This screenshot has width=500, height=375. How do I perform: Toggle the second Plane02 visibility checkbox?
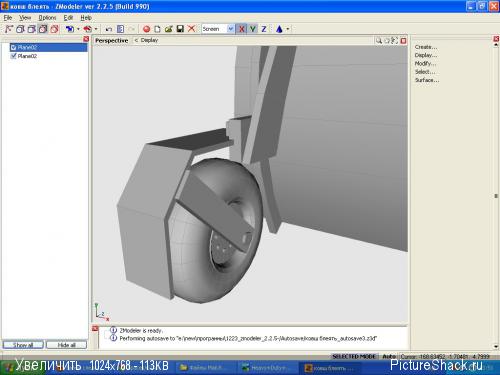pos(14,56)
